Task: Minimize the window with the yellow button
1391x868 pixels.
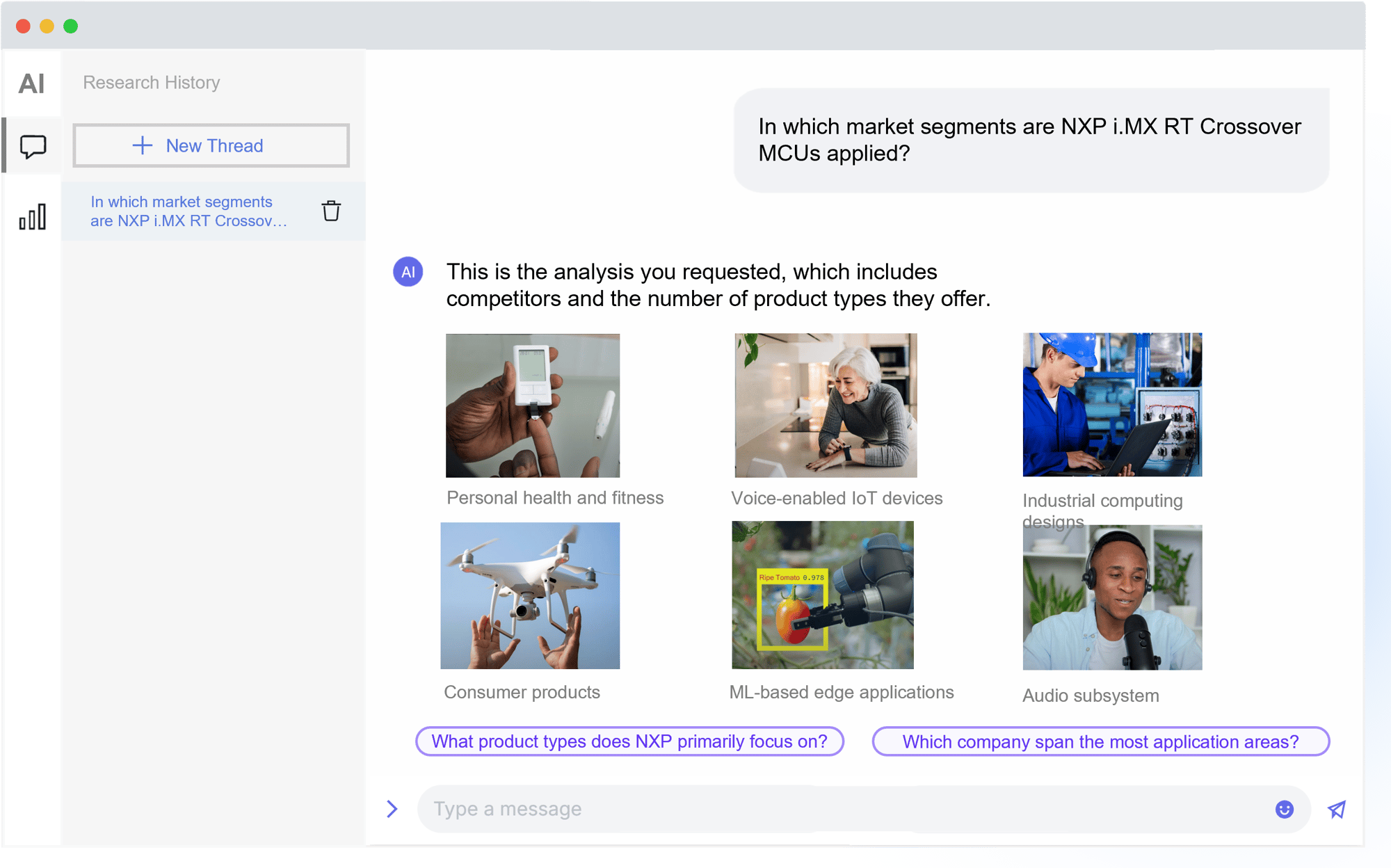Action: pyautogui.click(x=47, y=26)
